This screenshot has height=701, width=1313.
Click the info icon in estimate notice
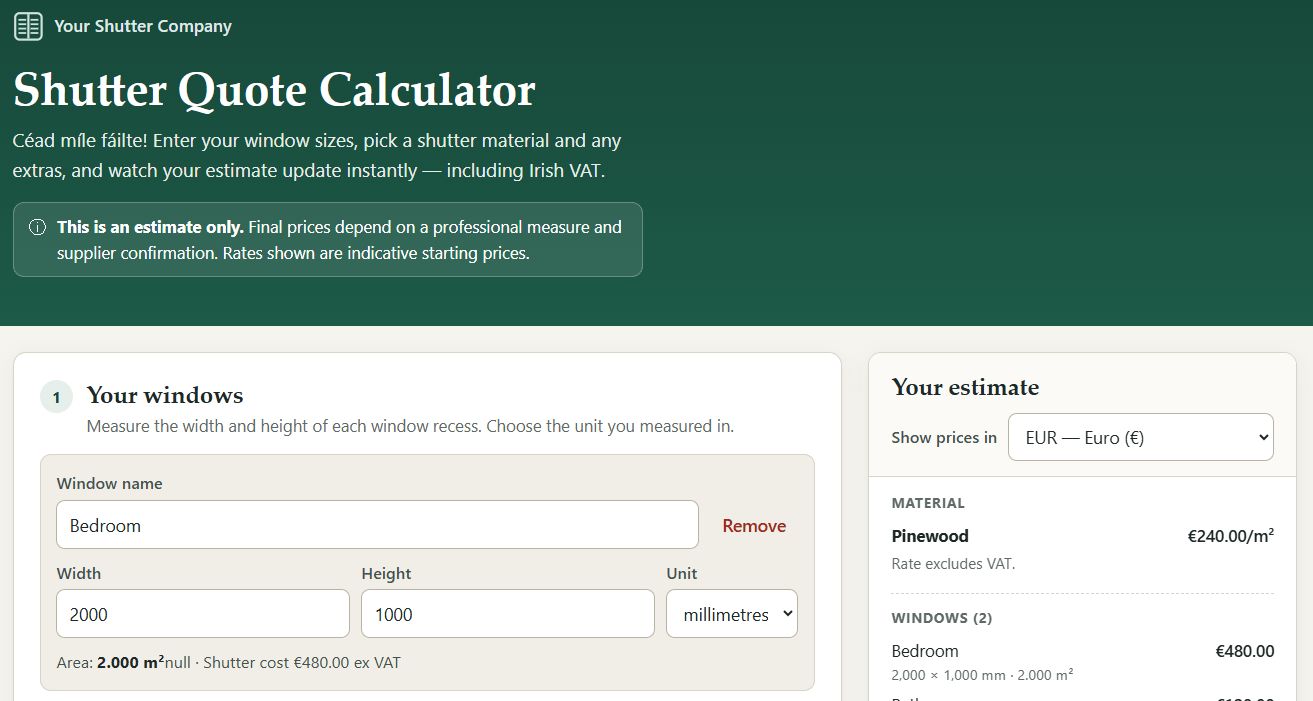pyautogui.click(x=38, y=227)
